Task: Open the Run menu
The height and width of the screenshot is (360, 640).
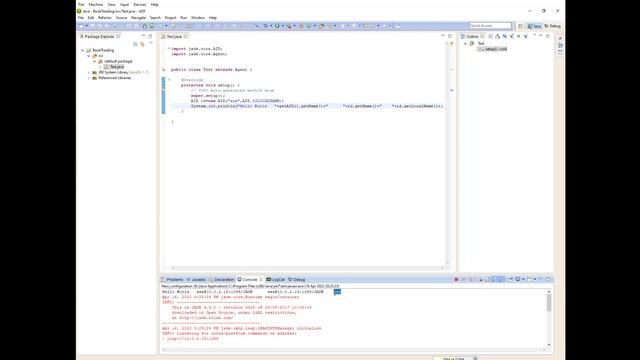Action: [184, 18]
